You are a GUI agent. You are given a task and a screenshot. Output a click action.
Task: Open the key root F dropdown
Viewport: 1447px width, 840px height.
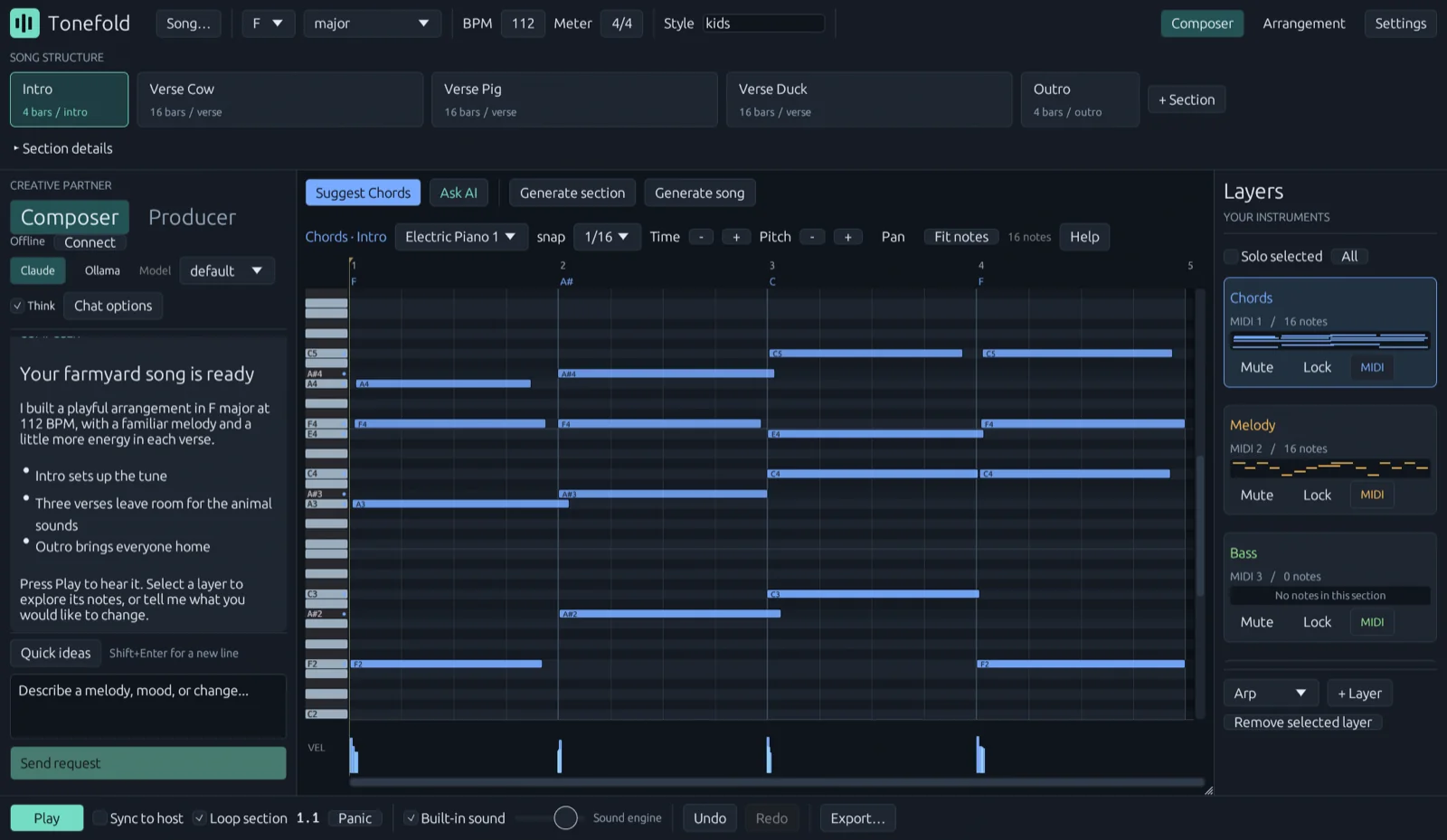[x=268, y=24]
